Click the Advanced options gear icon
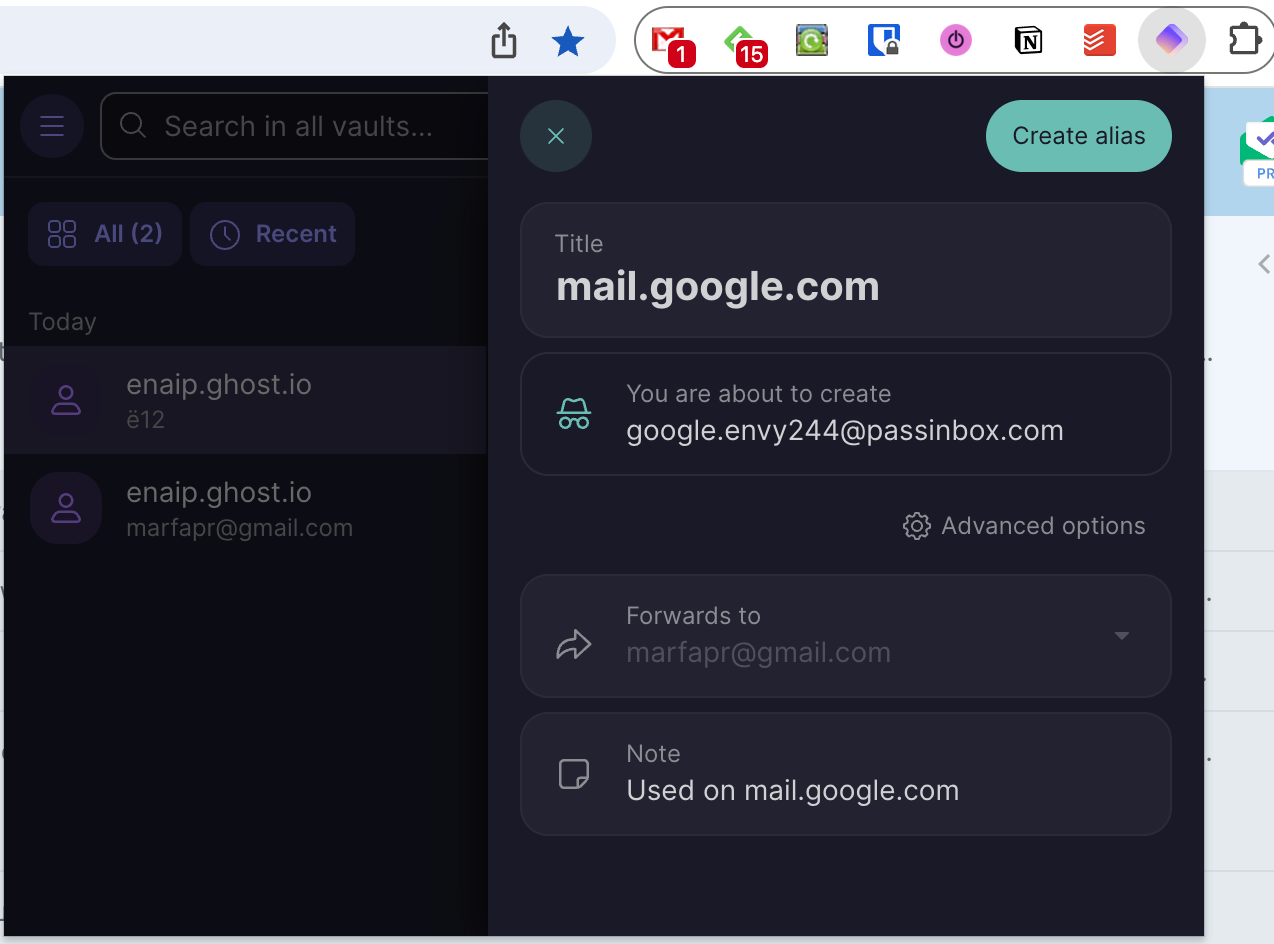Image resolution: width=1274 pixels, height=944 pixels. pyautogui.click(x=916, y=526)
